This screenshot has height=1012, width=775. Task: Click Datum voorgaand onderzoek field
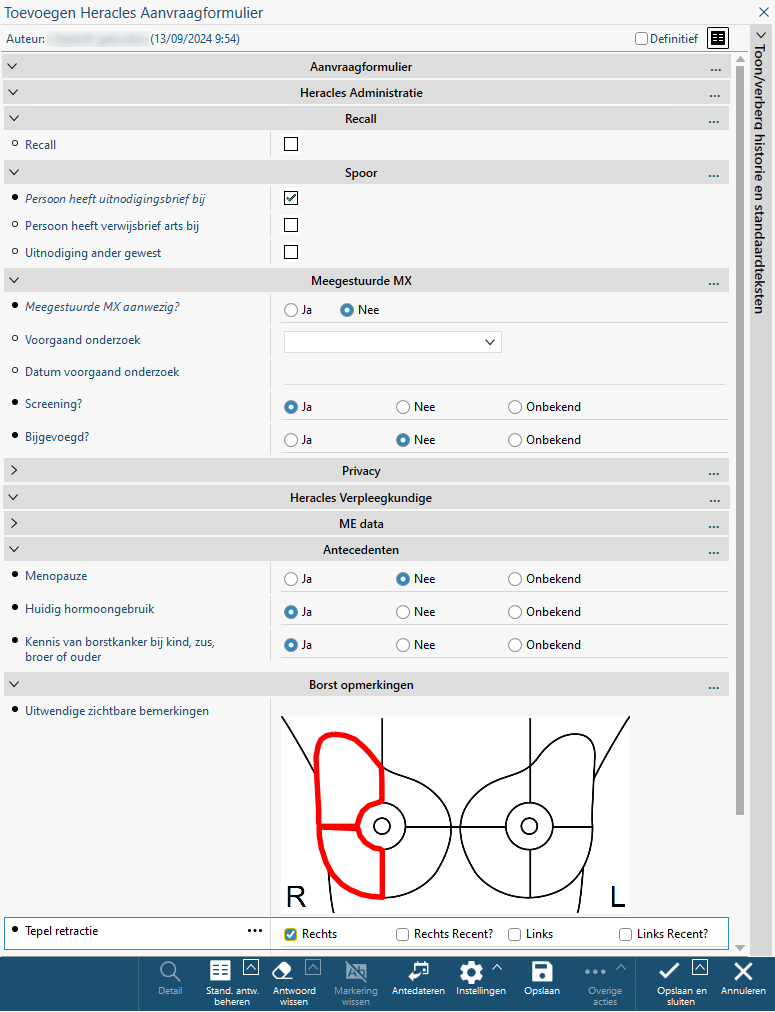(503, 372)
